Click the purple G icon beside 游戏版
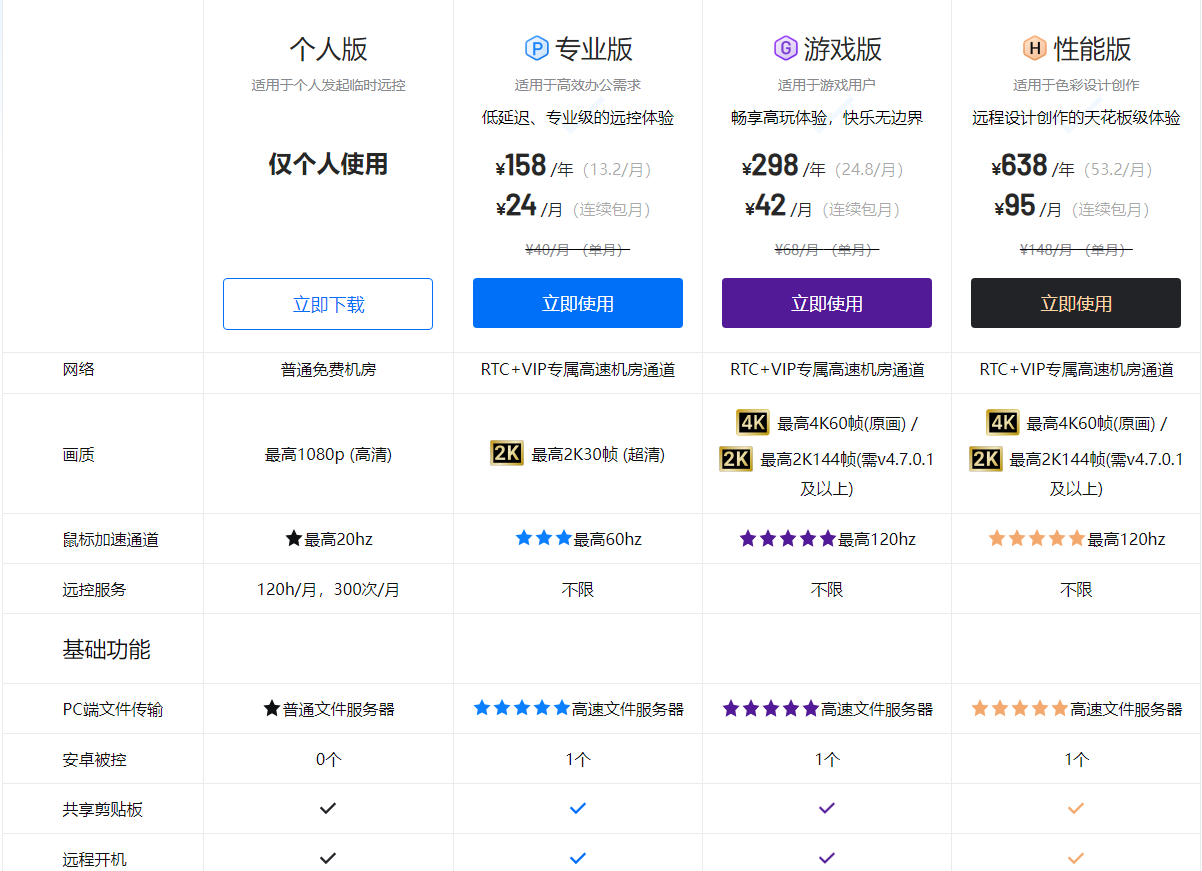Image resolution: width=1202 pixels, height=871 pixels. pos(786,48)
